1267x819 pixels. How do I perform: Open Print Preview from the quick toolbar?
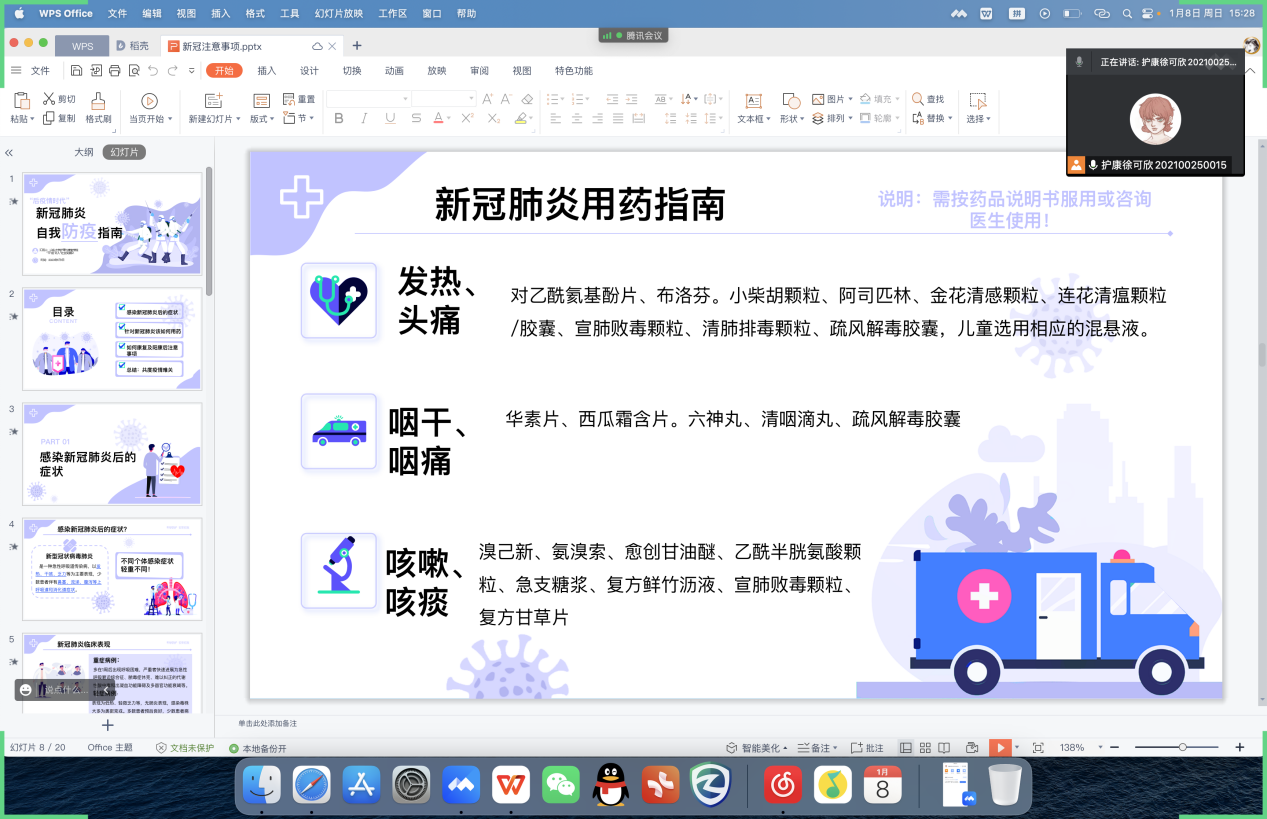coord(134,70)
